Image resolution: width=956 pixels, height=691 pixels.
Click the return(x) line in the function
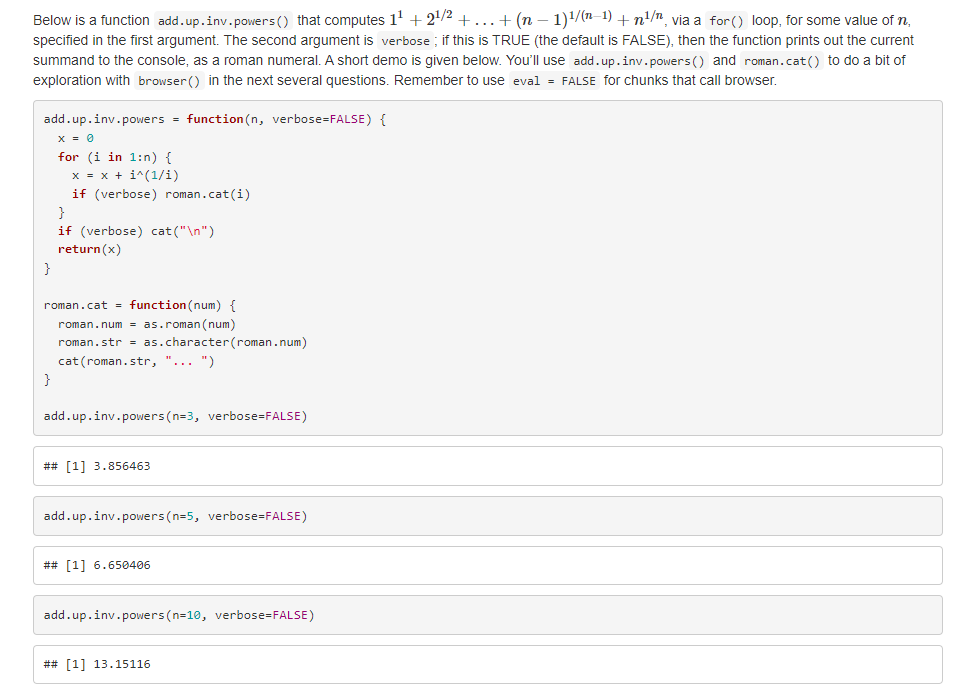pyautogui.click(x=92, y=247)
